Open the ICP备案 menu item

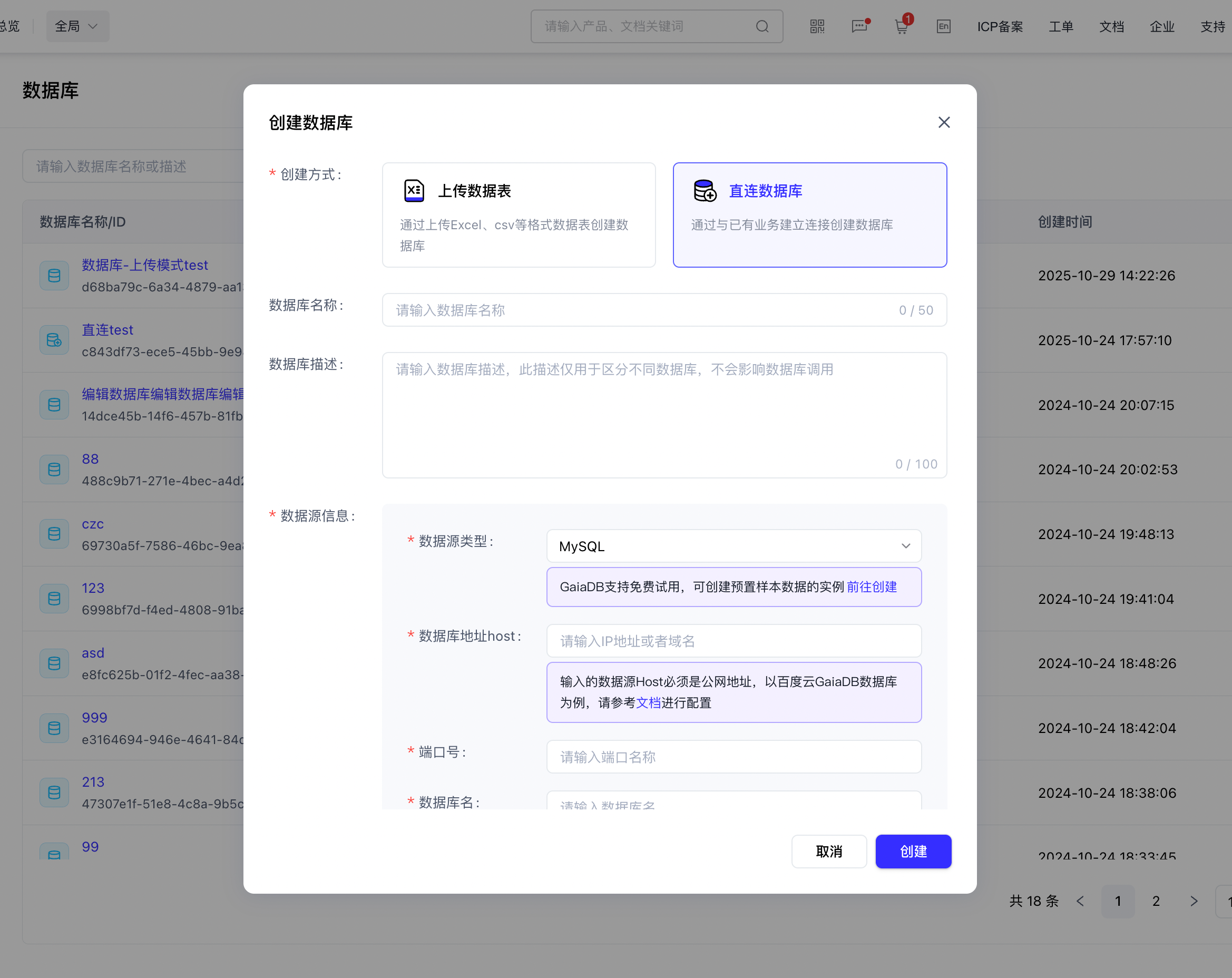1000,26
